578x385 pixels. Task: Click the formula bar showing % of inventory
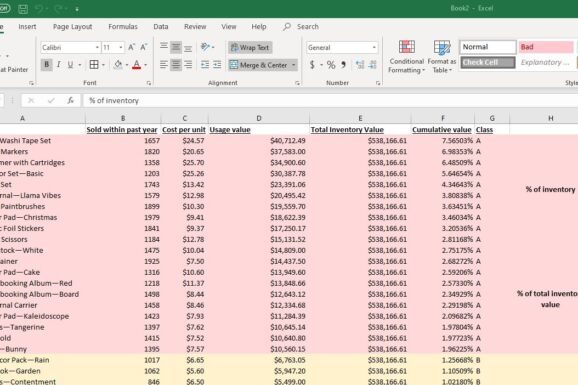(330, 100)
